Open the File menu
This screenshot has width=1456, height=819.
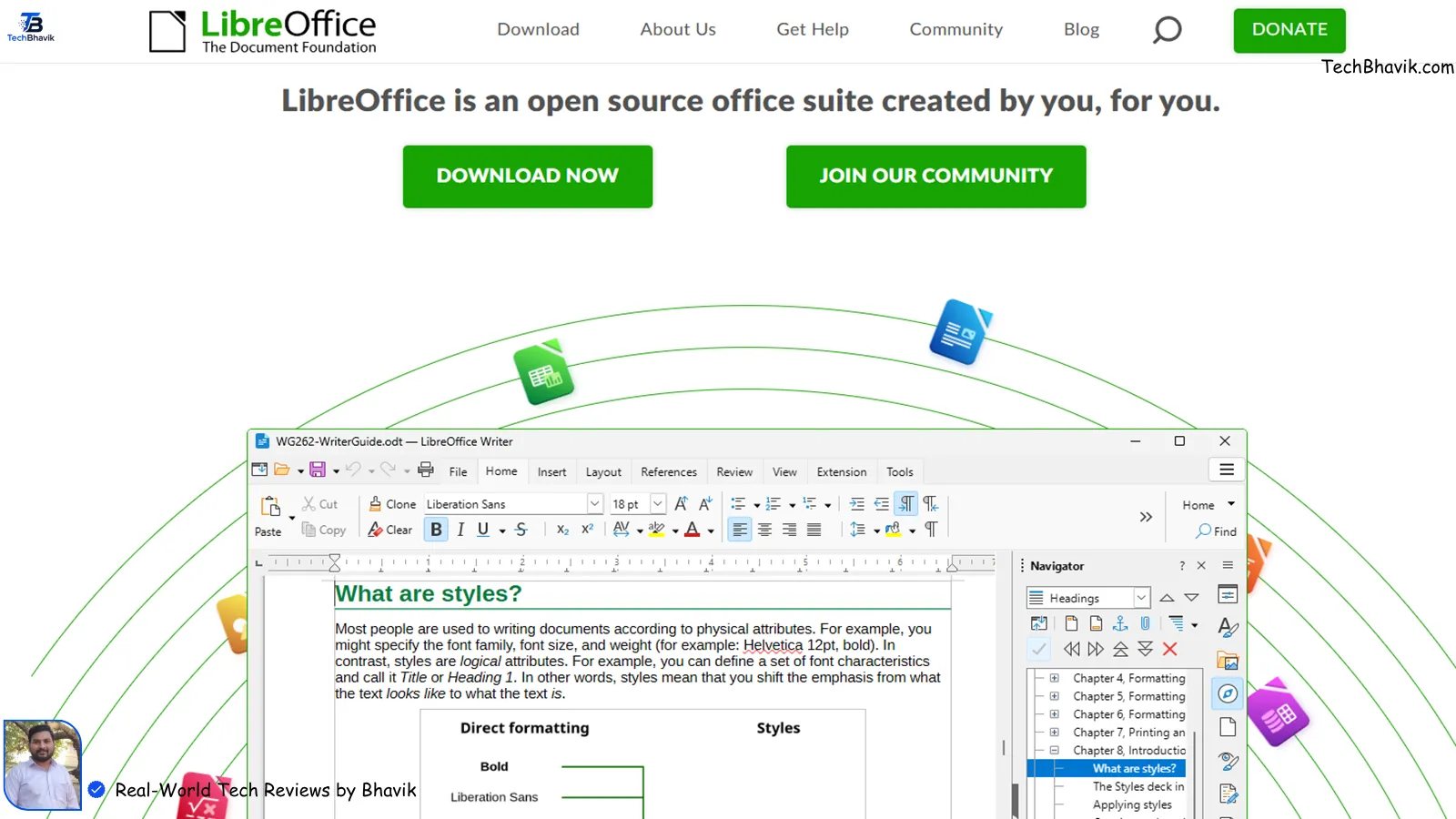point(458,471)
